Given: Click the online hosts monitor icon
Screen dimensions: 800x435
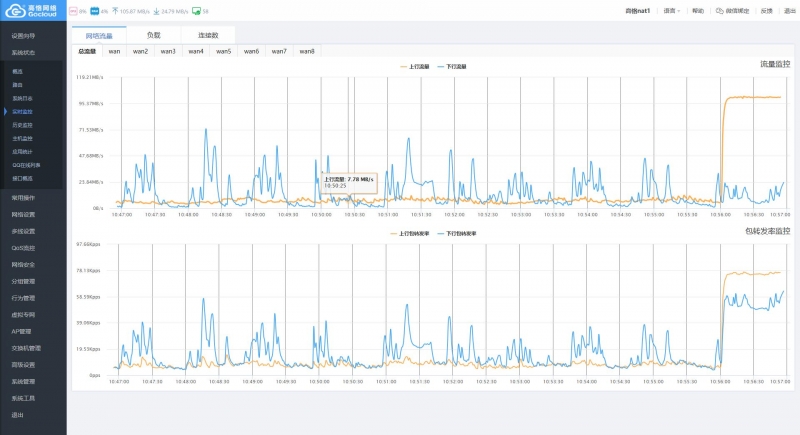Looking at the screenshot, I should [195, 11].
